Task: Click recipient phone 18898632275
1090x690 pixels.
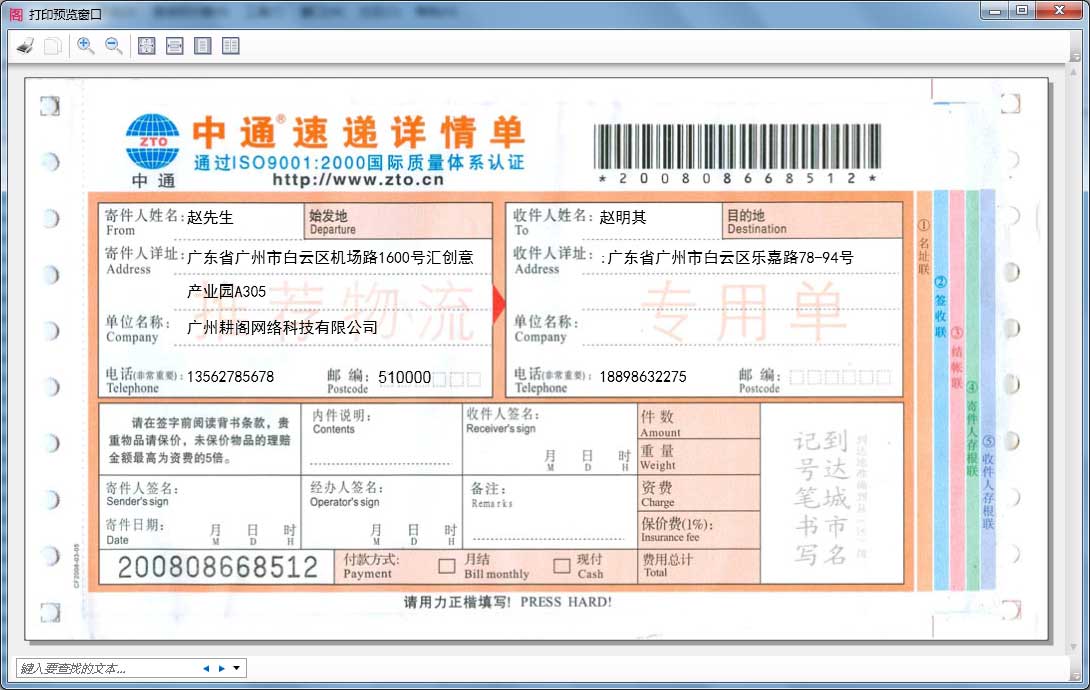Action: [x=643, y=377]
